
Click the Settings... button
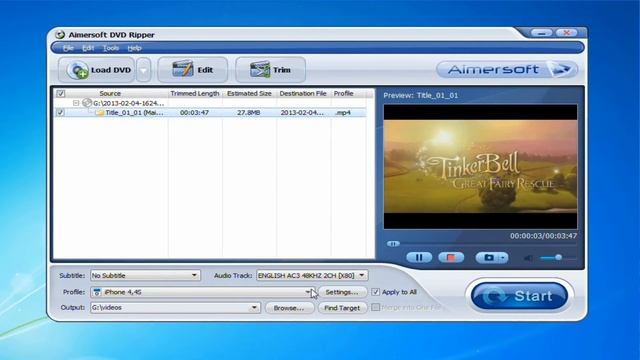[x=342, y=292]
